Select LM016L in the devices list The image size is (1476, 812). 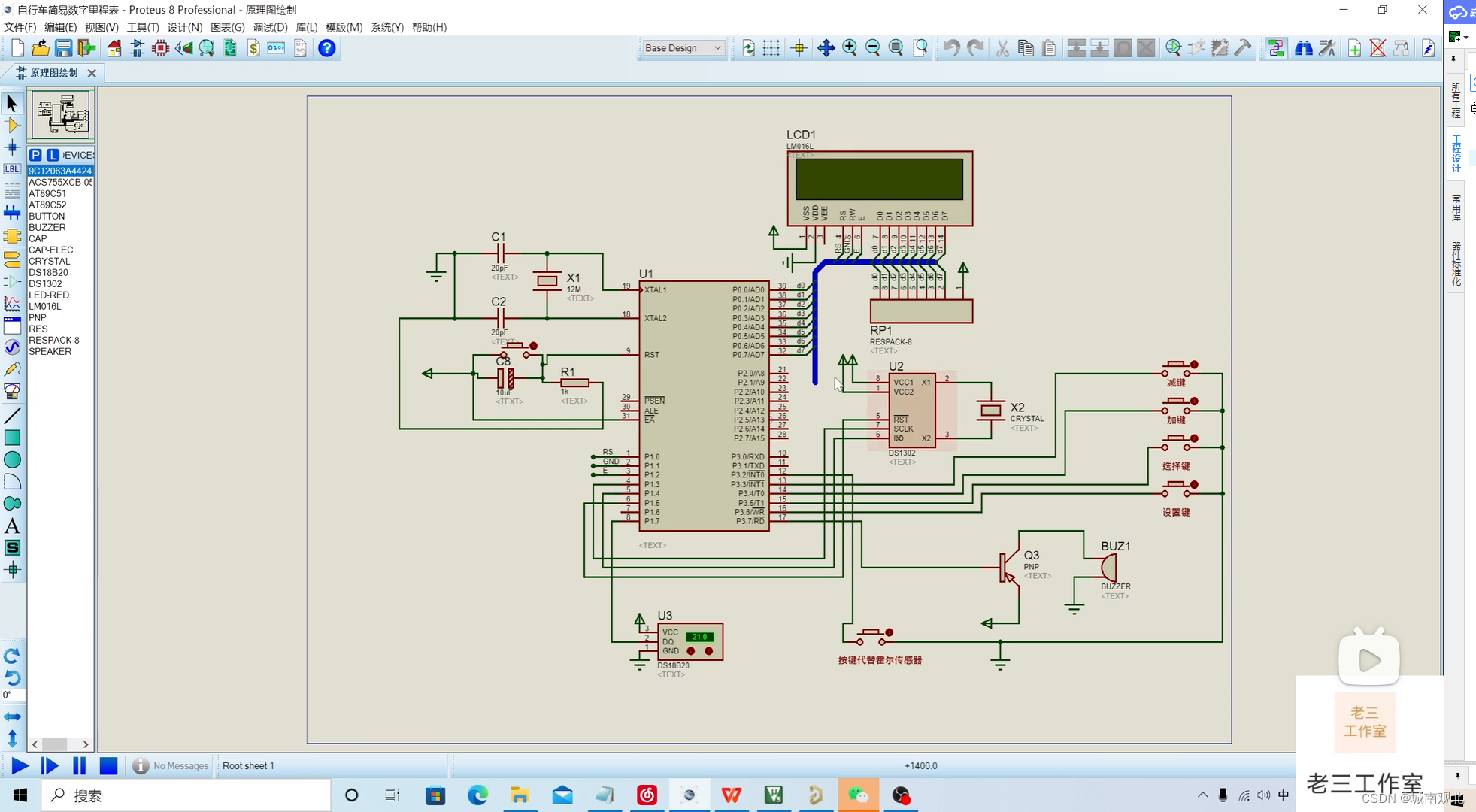pos(45,306)
